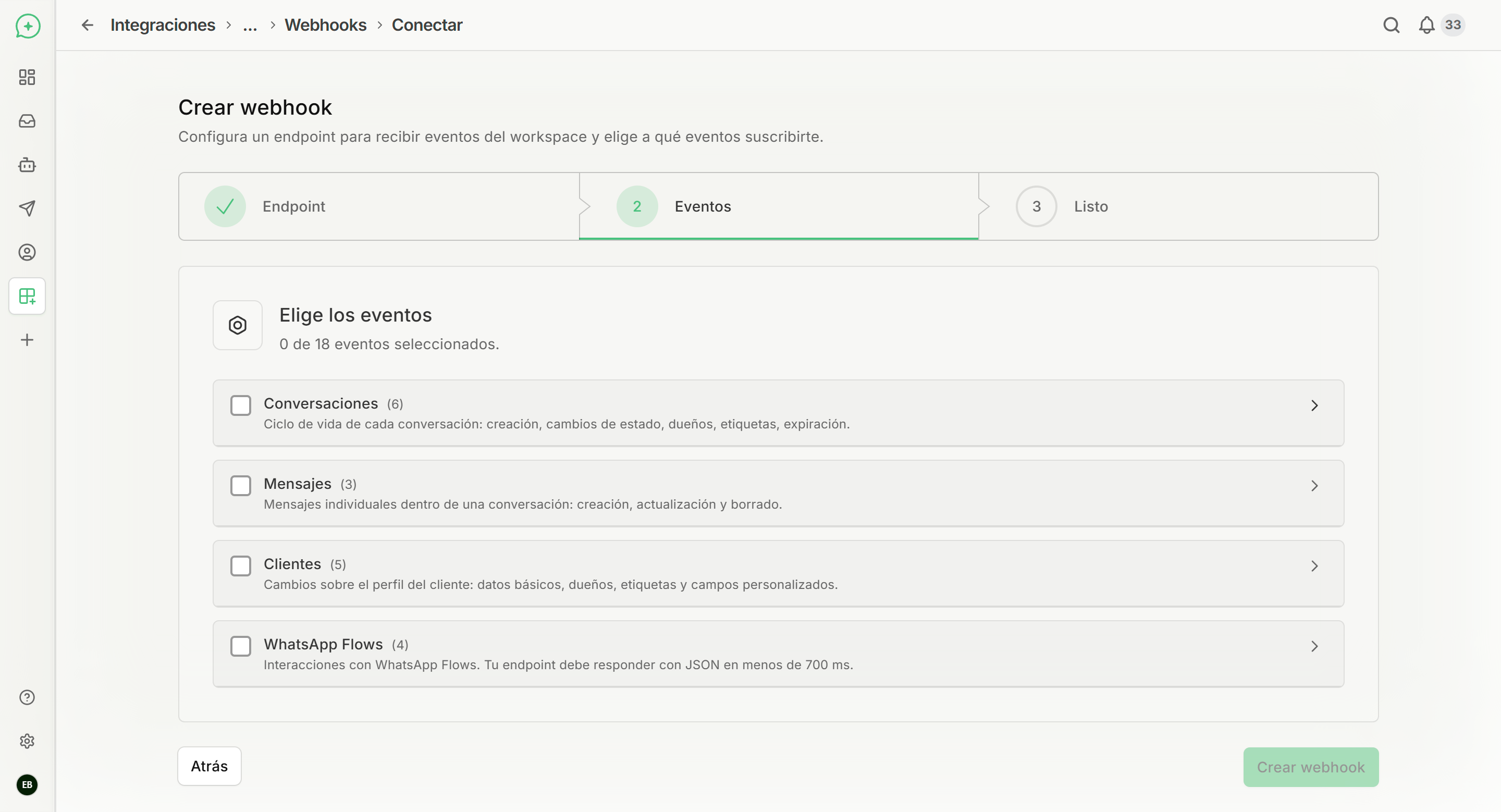This screenshot has height=812, width=1501.
Task: Open the inbox icon in sidebar
Action: coord(27,120)
